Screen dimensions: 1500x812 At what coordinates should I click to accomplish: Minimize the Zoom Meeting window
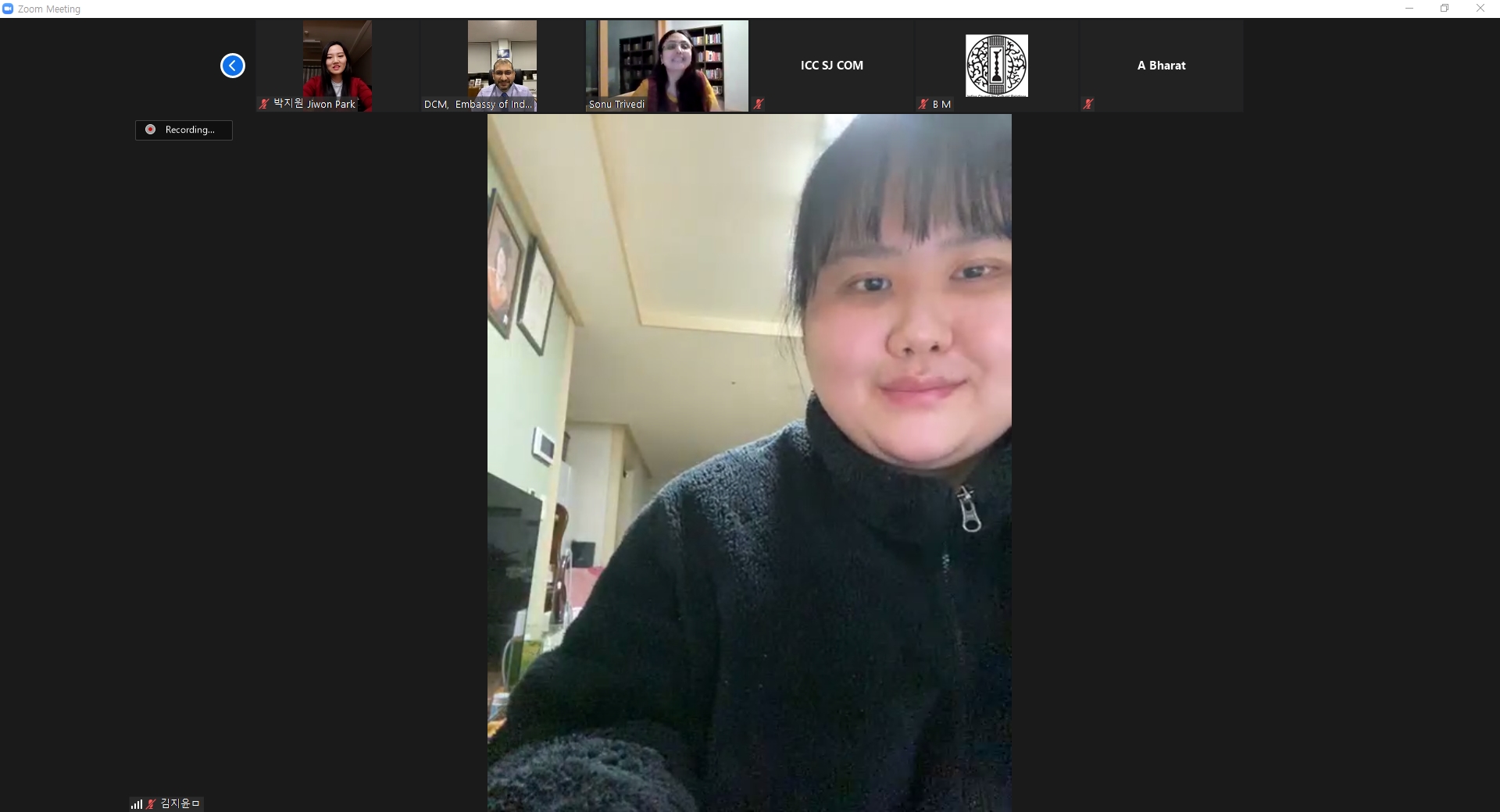click(1409, 9)
